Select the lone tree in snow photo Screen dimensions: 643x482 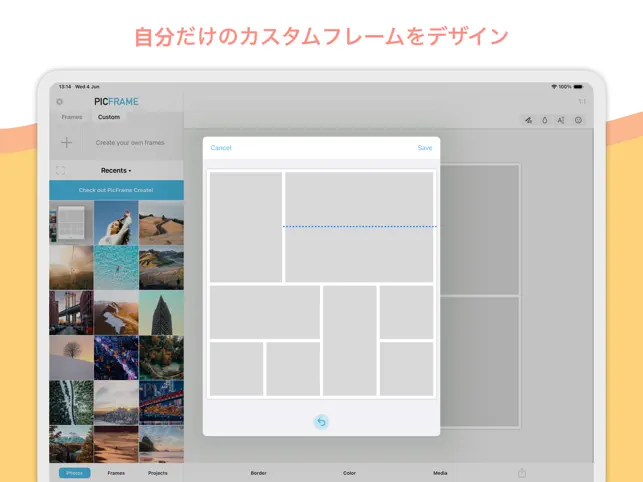click(71, 358)
